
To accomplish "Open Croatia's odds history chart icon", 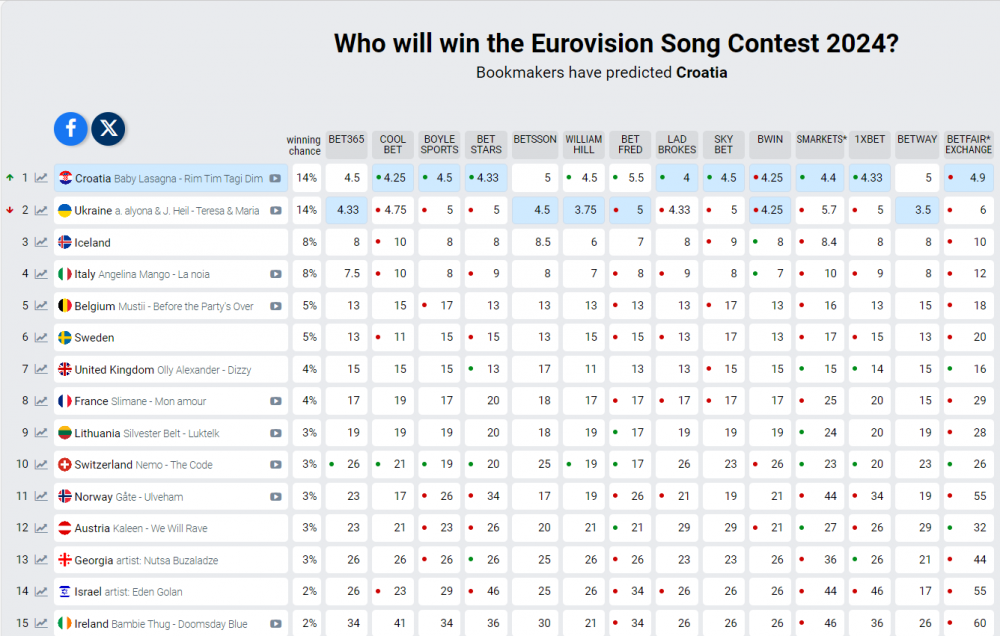I will [x=41, y=178].
